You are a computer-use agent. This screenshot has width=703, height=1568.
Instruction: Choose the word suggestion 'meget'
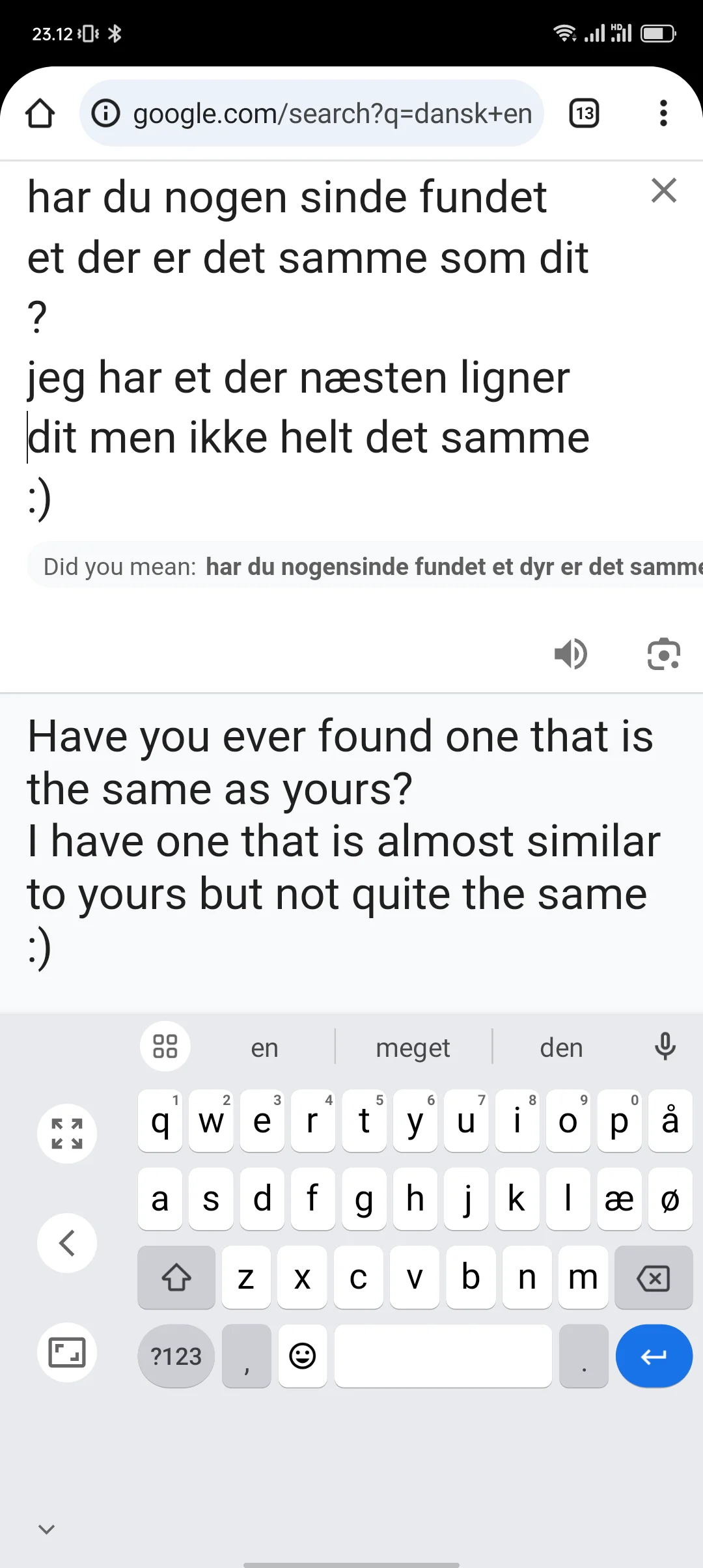point(413,1048)
